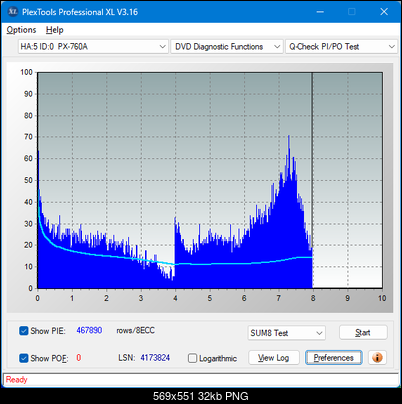Image resolution: width=402 pixels, height=404 pixels.
Task: Enable the Logarithmic checkbox
Action: [x=192, y=358]
